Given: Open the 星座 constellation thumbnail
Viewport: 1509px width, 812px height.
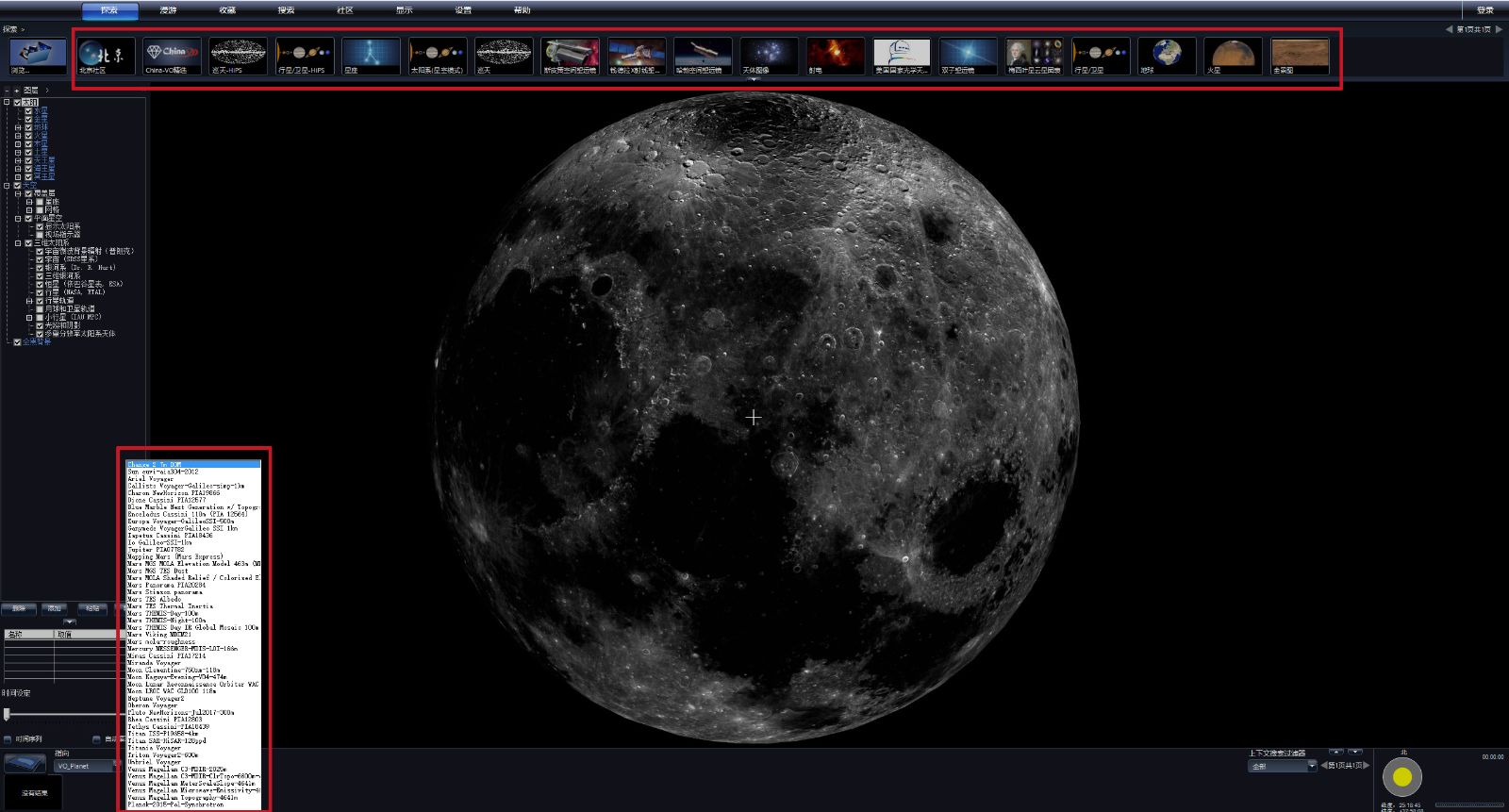Looking at the screenshot, I should (371, 55).
